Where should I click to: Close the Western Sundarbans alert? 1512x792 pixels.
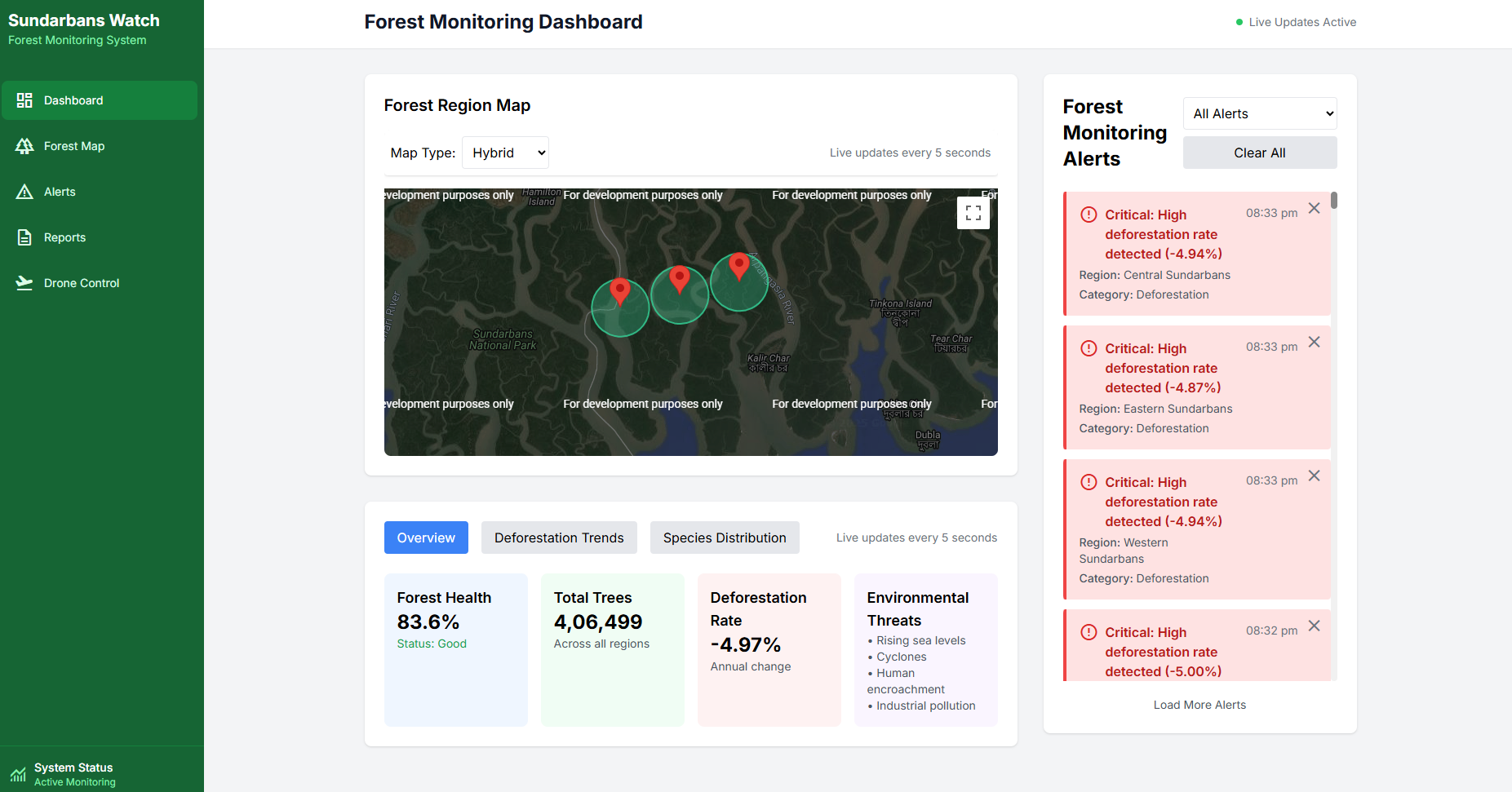[1314, 476]
